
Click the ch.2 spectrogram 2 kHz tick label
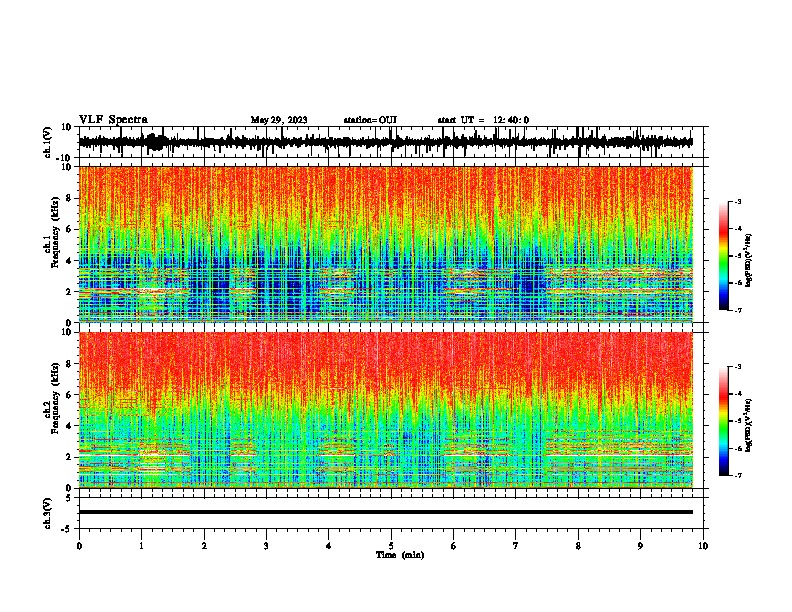pos(69,457)
